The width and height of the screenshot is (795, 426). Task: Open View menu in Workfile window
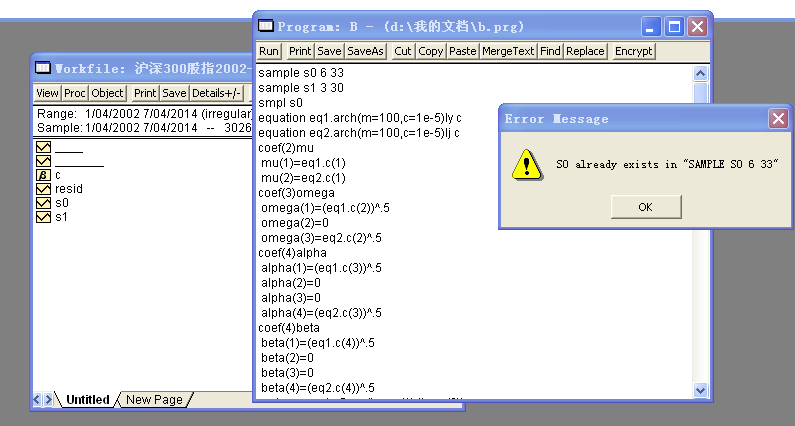[47, 93]
